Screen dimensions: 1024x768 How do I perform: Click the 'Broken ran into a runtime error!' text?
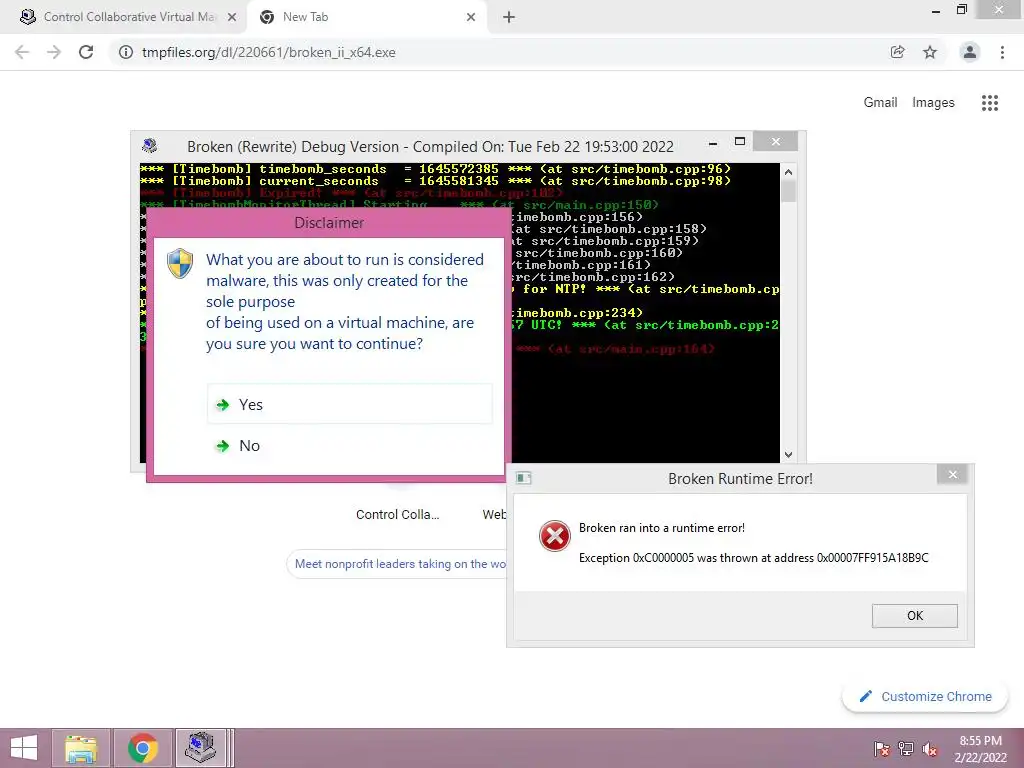click(x=662, y=528)
